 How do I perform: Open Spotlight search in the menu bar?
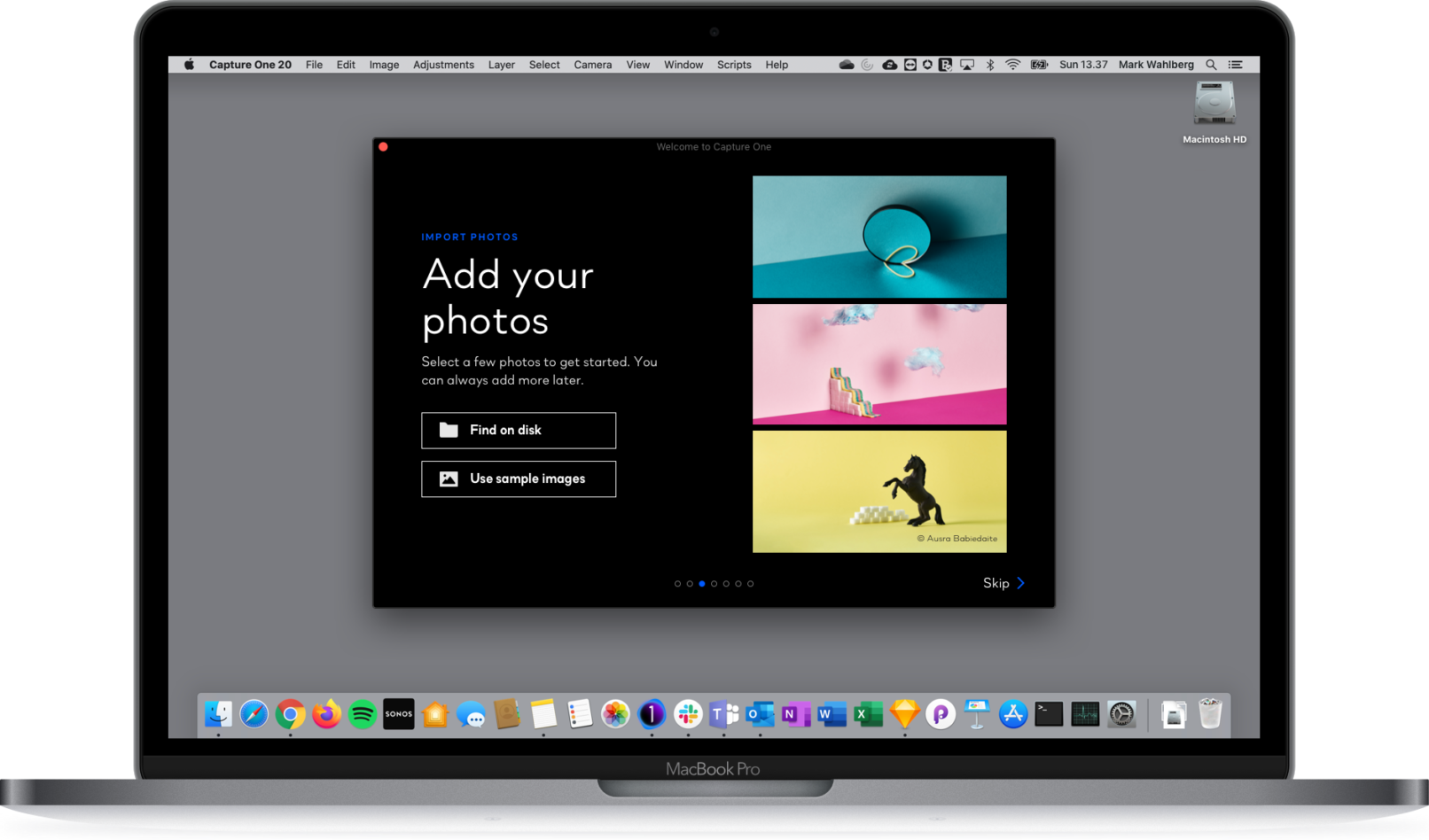tap(1211, 64)
